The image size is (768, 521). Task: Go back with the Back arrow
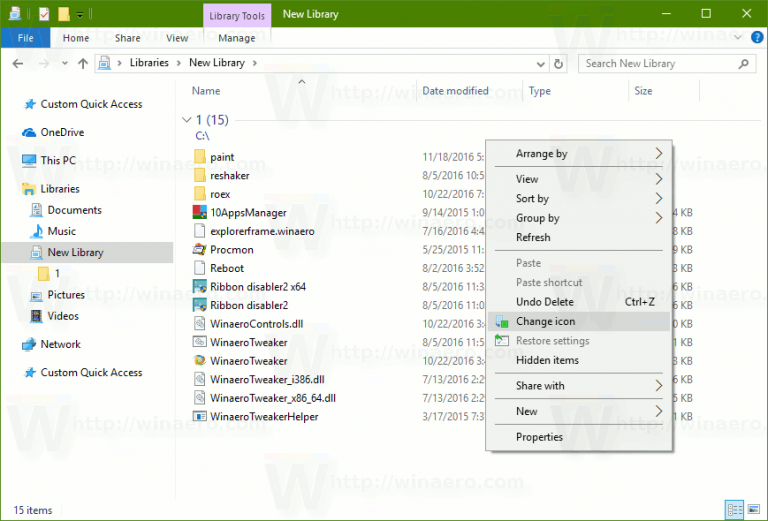pos(18,64)
